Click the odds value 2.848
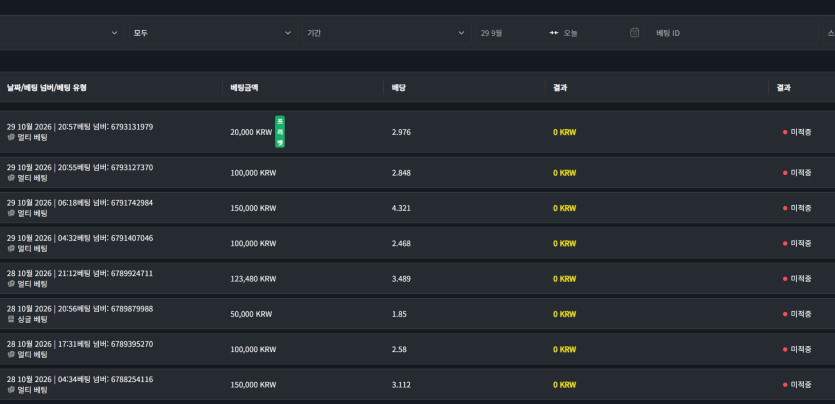The image size is (835, 404). (401, 172)
